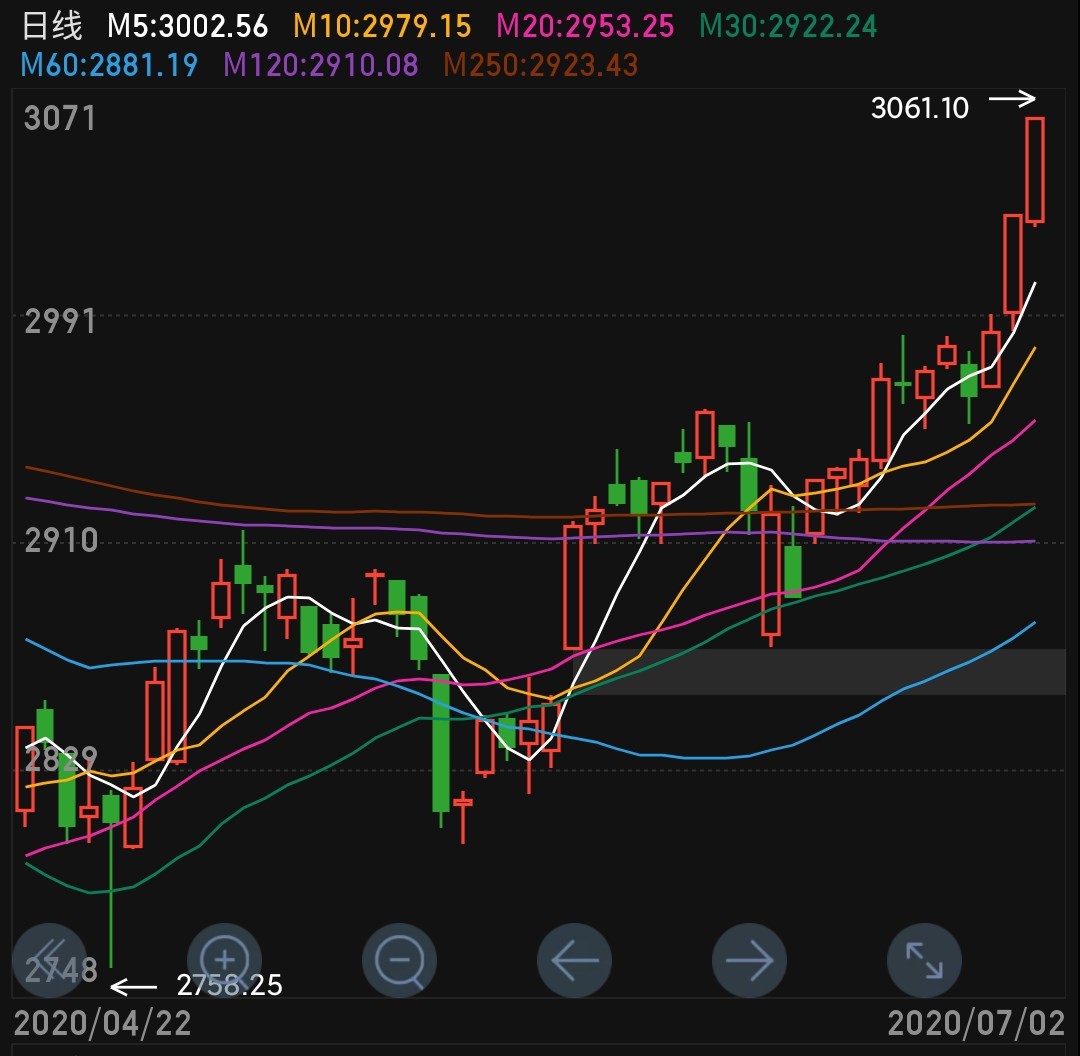Screen dimensions: 1080x1056
Task: Click the 2758.25 low price marker
Action: point(229,985)
